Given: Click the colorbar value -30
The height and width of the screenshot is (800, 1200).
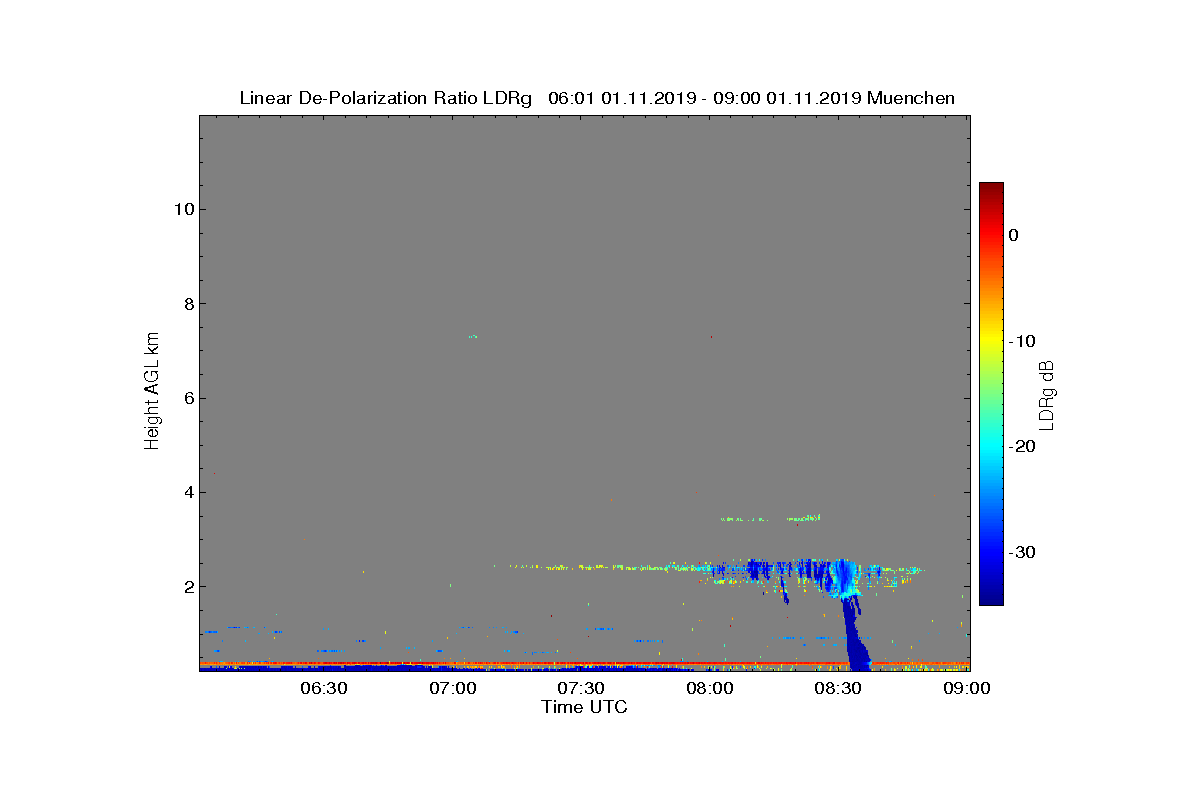Looking at the screenshot, I should (x=1021, y=552).
